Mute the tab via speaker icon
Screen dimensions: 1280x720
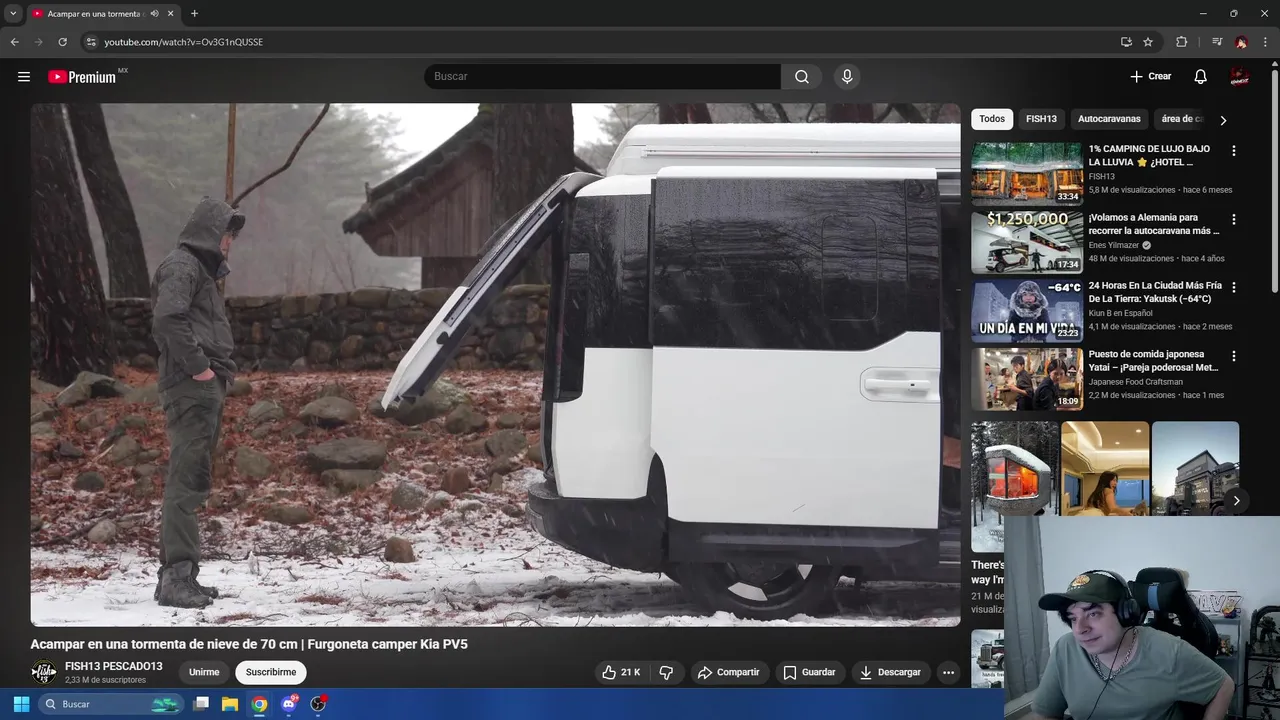[154, 14]
